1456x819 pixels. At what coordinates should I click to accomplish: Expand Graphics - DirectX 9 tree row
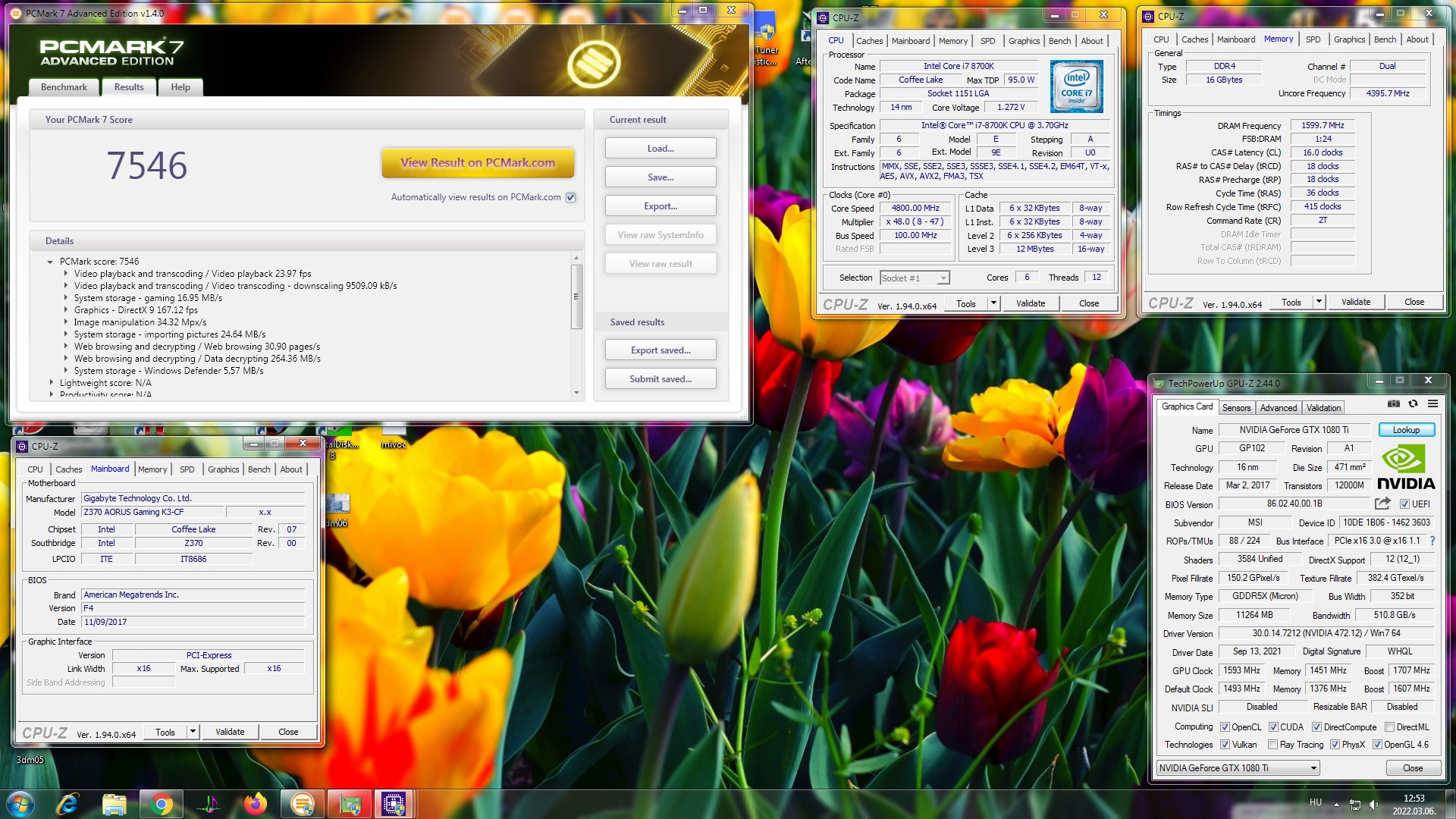click(65, 310)
